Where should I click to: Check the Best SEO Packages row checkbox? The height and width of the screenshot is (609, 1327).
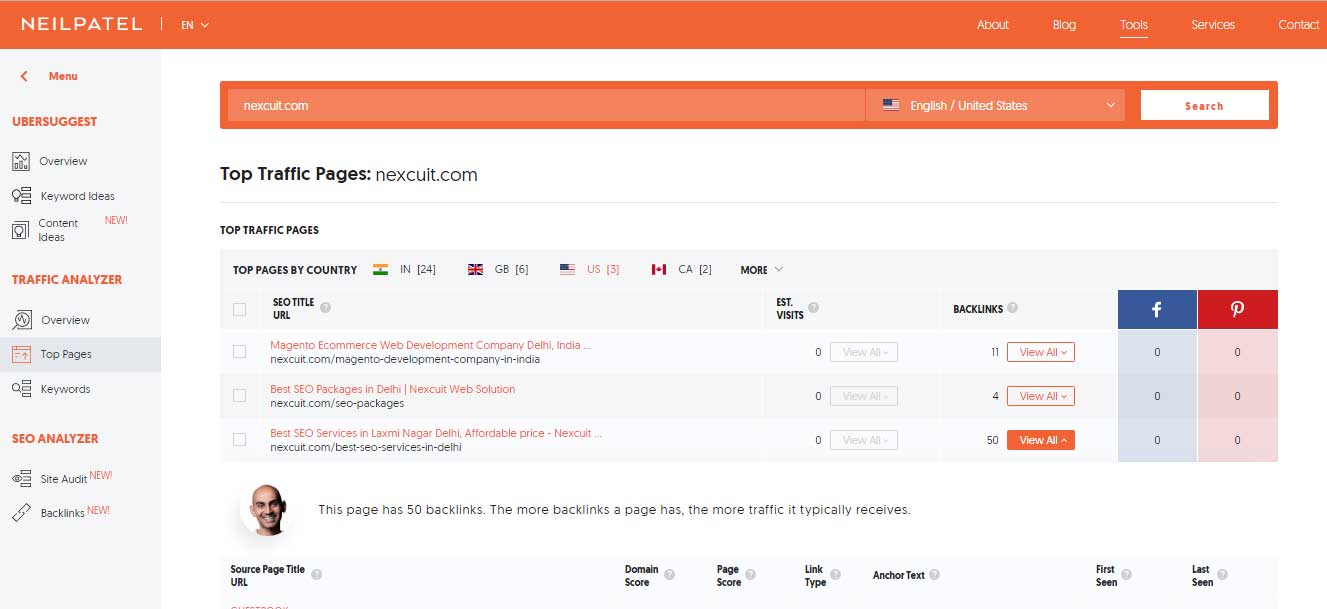tap(239, 395)
